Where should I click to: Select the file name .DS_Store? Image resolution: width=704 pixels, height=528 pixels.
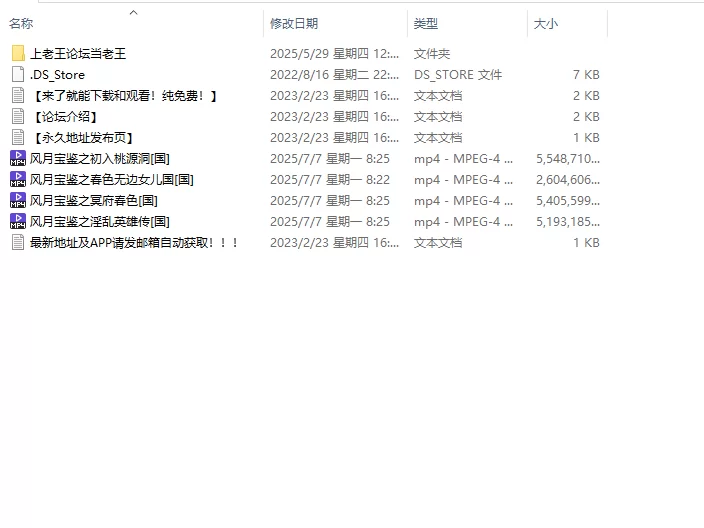pos(57,75)
